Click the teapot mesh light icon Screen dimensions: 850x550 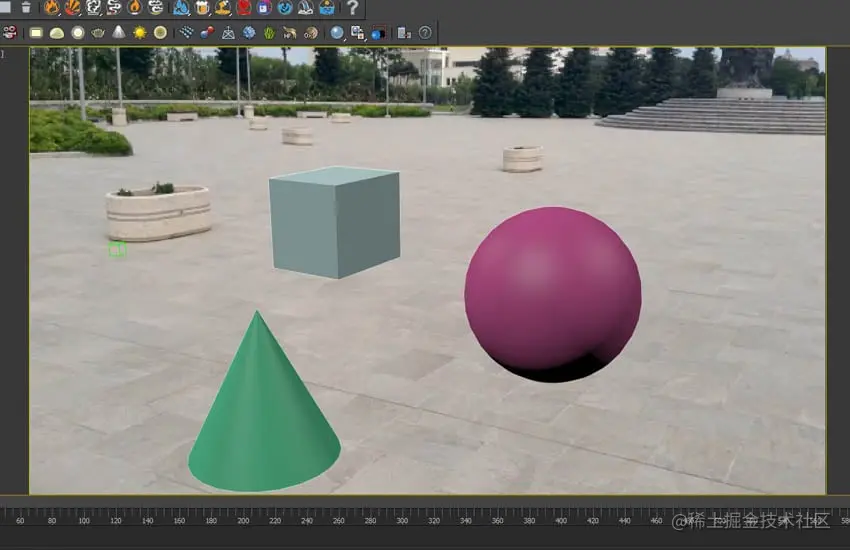98,33
